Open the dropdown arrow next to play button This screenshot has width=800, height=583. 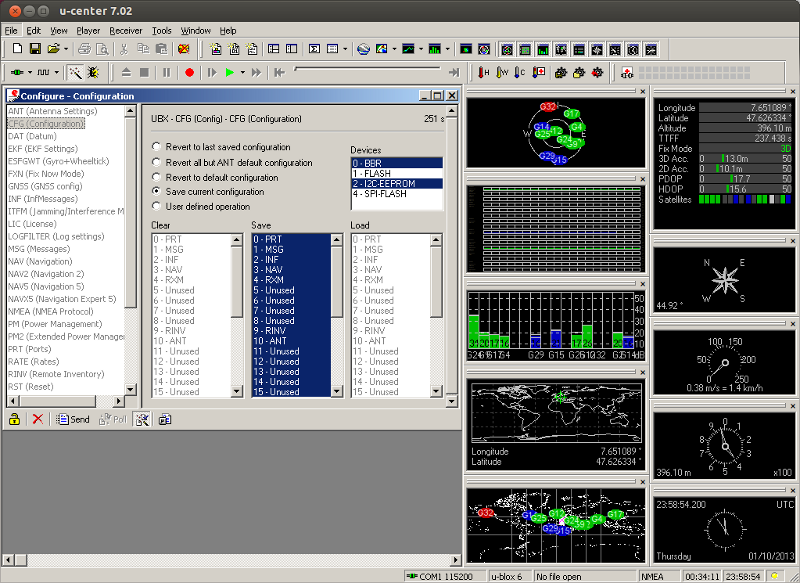[x=242, y=73]
